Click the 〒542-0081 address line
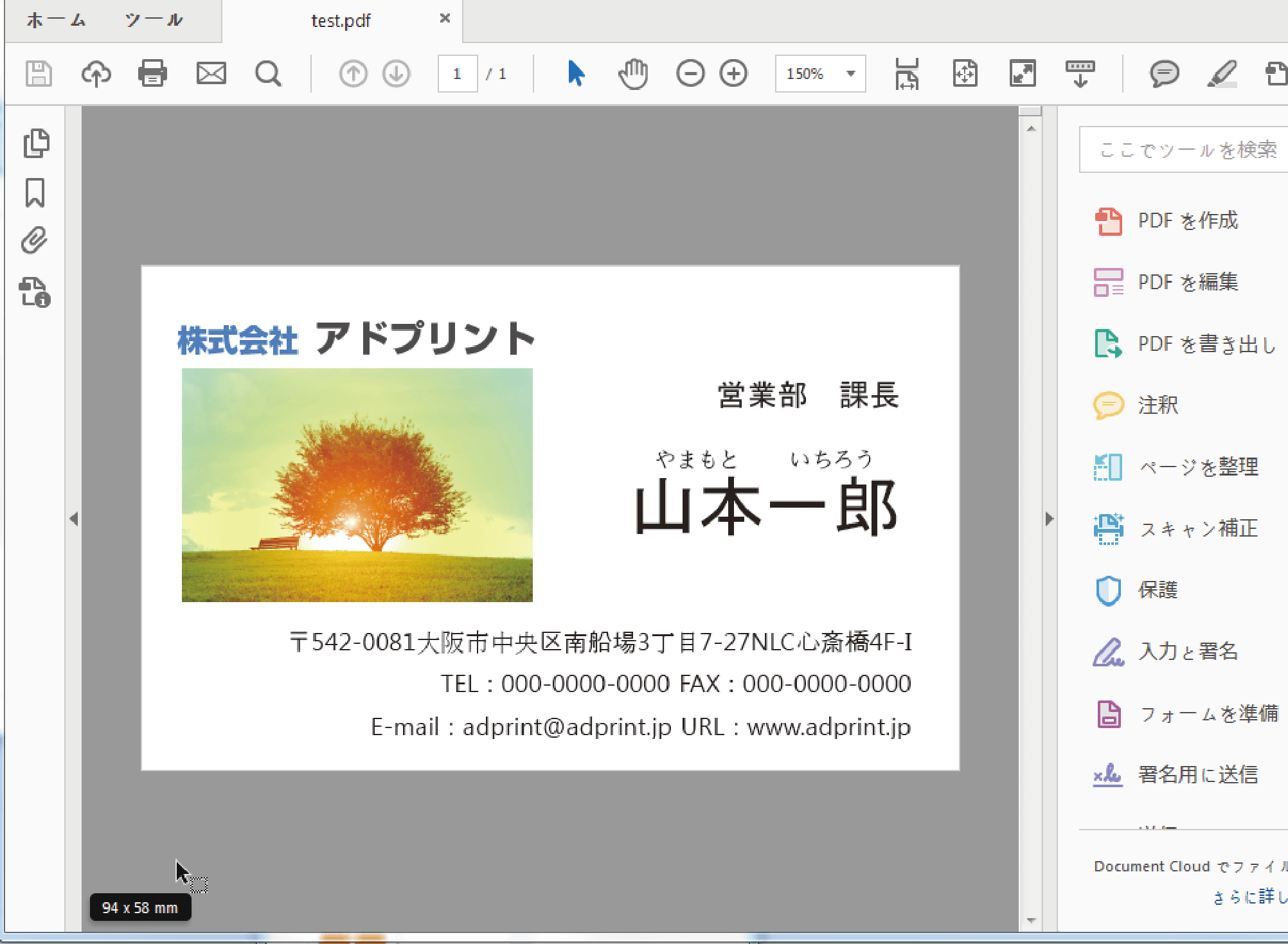This screenshot has width=1288, height=944. pyautogui.click(x=600, y=642)
